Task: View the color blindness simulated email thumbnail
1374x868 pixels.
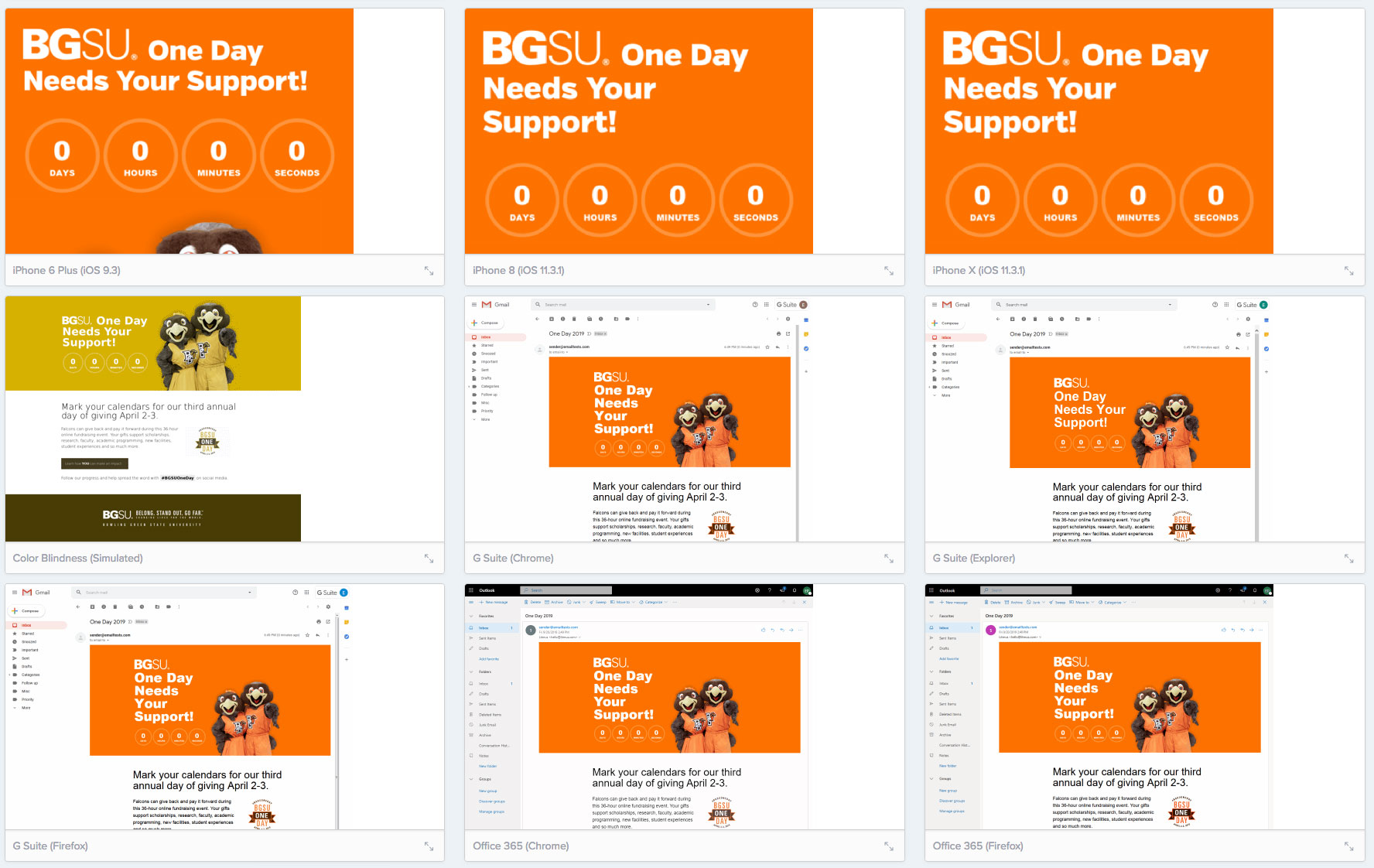Action: (x=224, y=419)
